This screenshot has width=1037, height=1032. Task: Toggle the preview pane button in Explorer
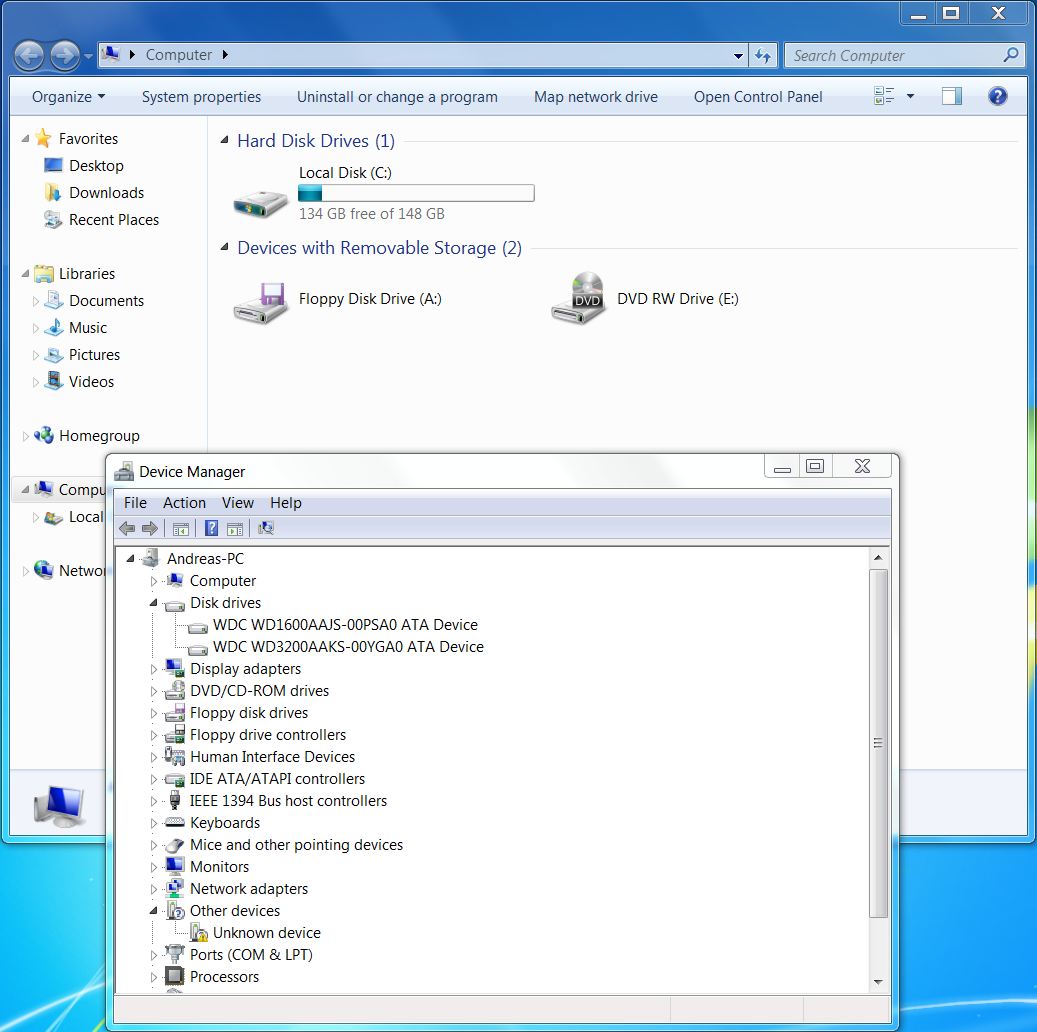click(x=952, y=97)
